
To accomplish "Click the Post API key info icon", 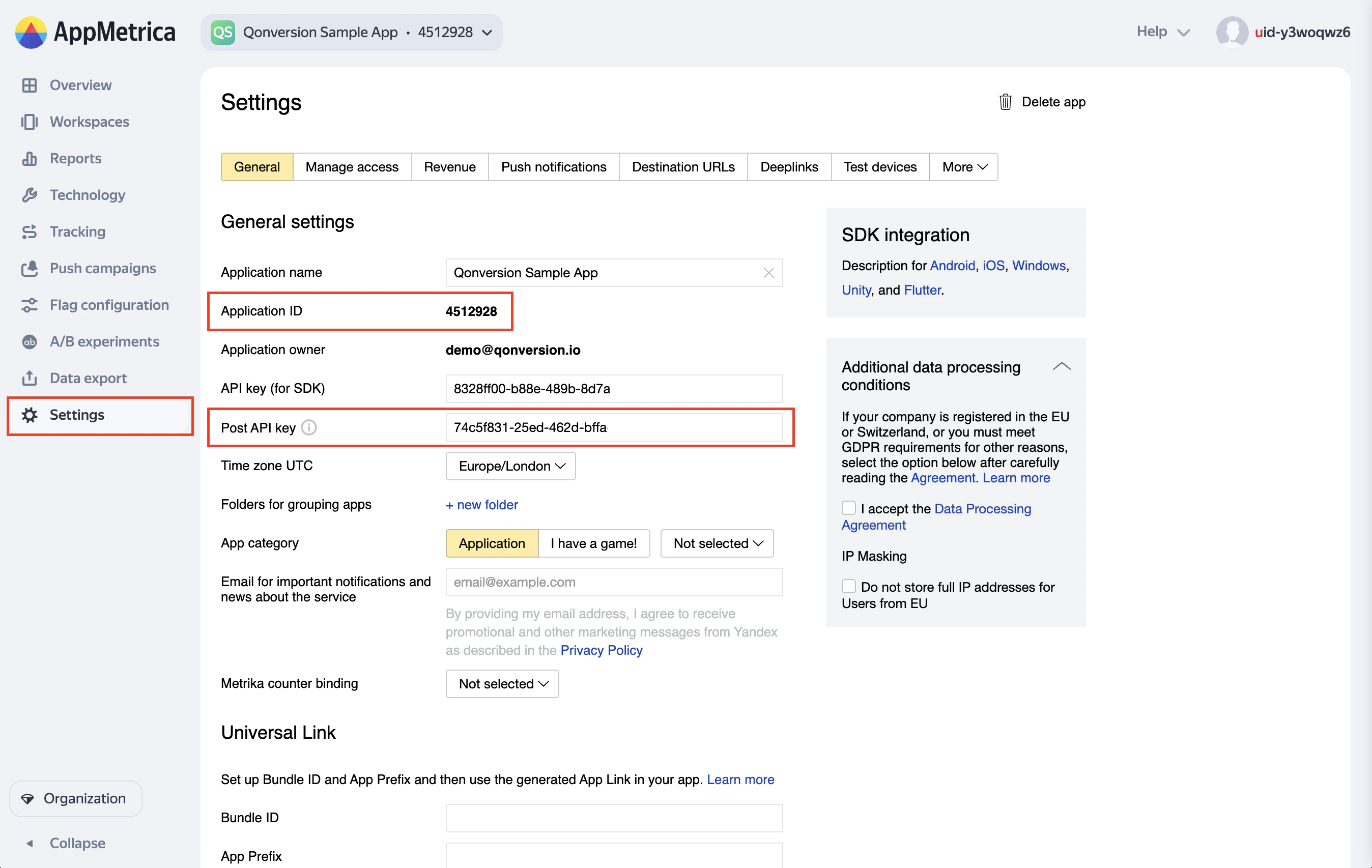I will pos(309,427).
